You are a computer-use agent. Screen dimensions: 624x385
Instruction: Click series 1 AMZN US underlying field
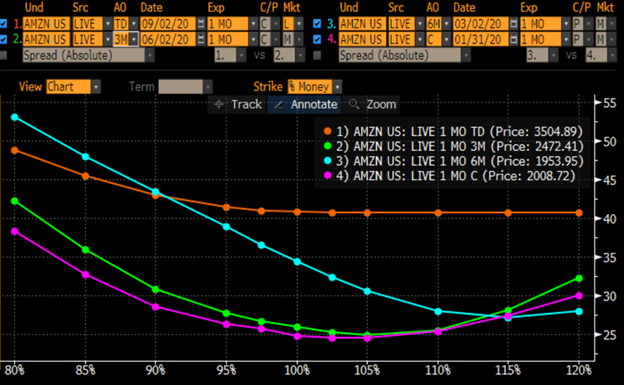tap(46, 24)
